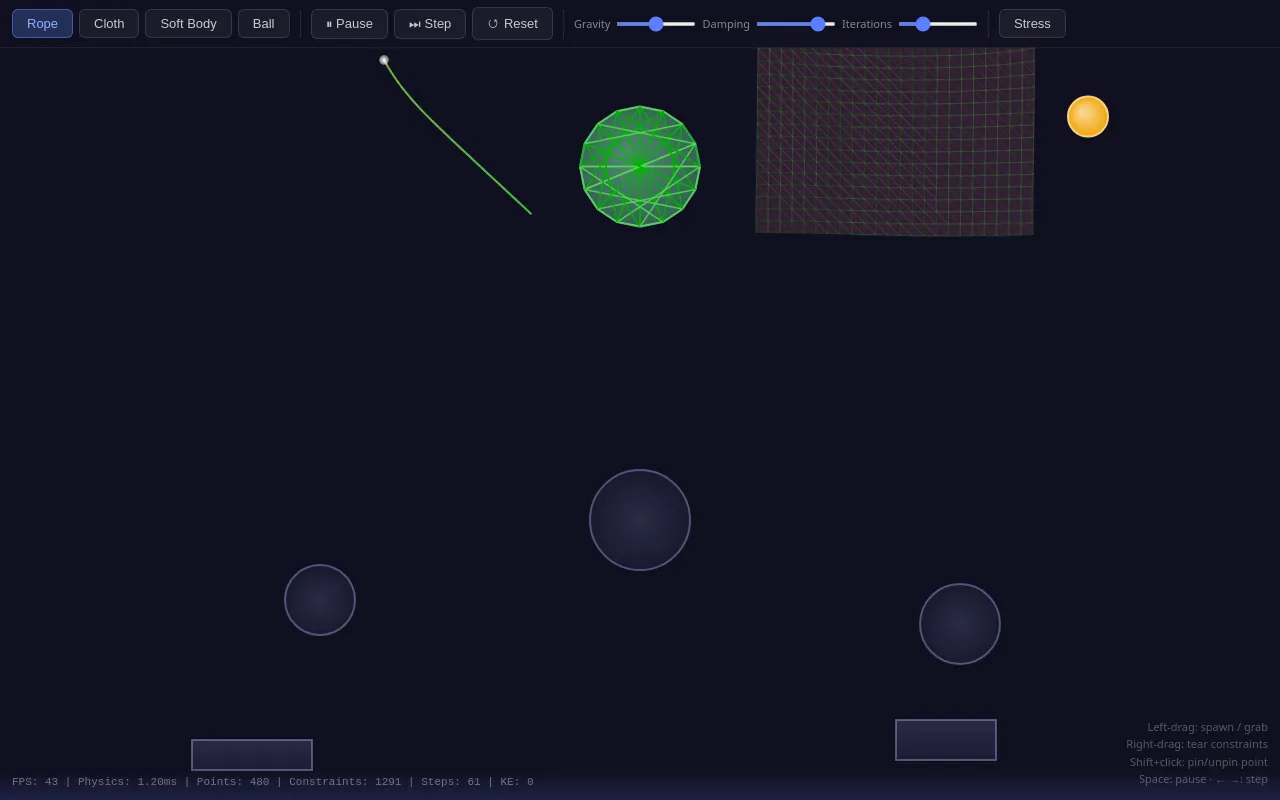
Task: Select the Rope spawn tool
Action: tap(42, 24)
